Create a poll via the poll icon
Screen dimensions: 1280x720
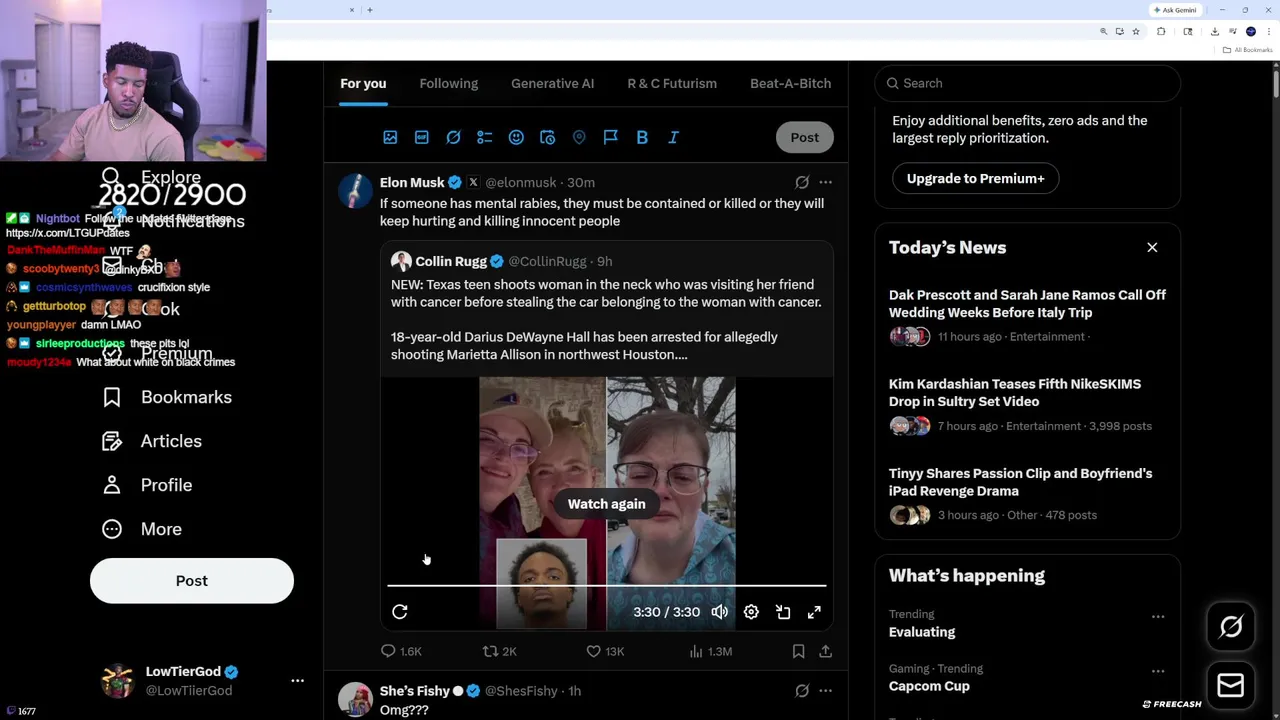(485, 137)
